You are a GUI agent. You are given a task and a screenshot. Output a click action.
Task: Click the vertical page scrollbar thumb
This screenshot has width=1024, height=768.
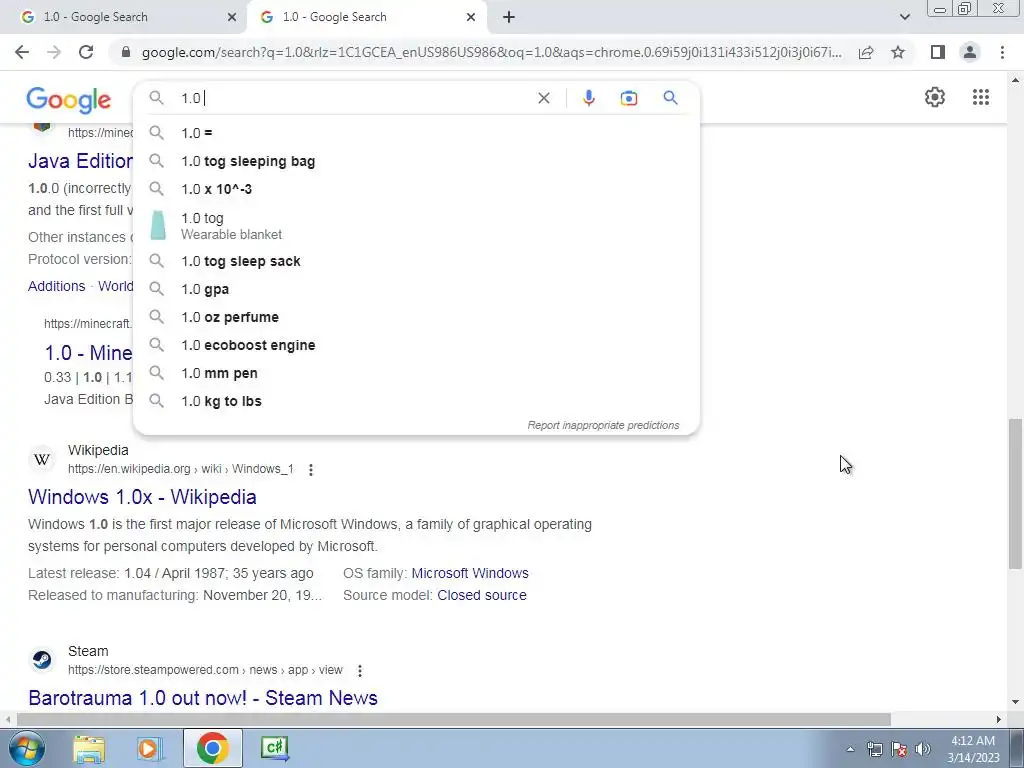coord(1015,493)
